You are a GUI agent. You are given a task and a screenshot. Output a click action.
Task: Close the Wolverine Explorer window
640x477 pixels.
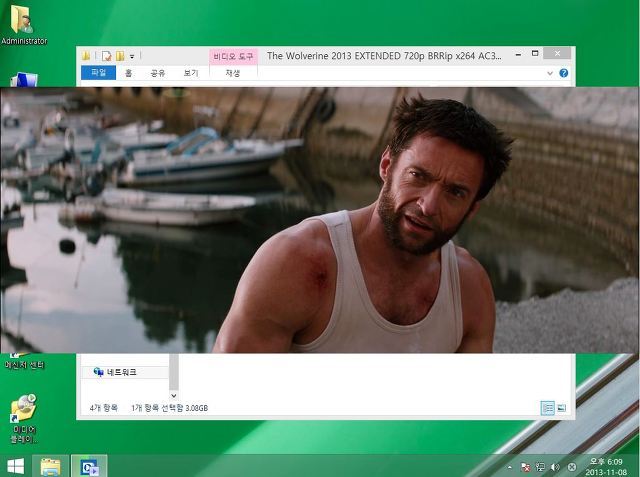[x=558, y=53]
